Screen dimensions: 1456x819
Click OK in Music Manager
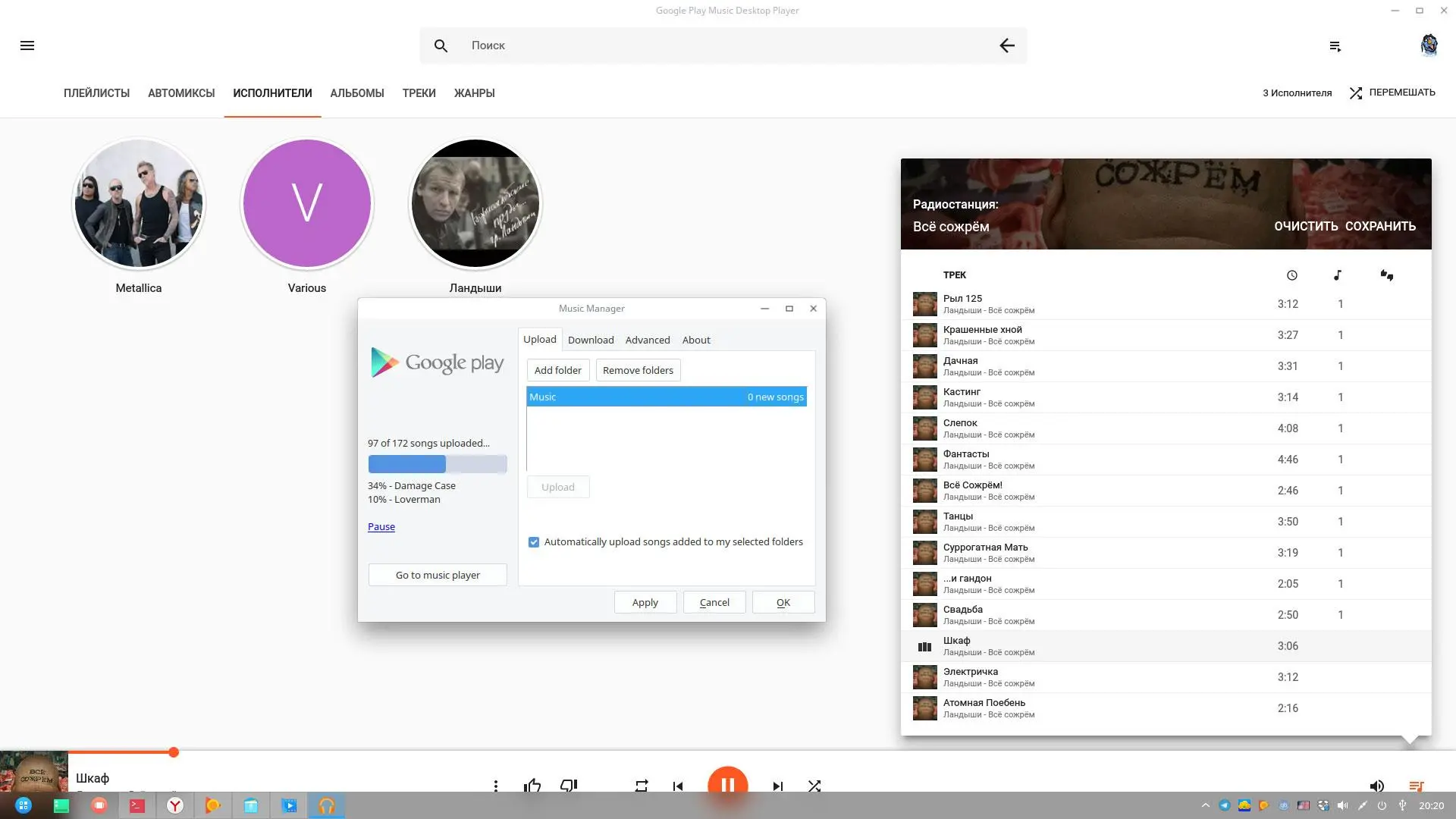click(x=783, y=602)
